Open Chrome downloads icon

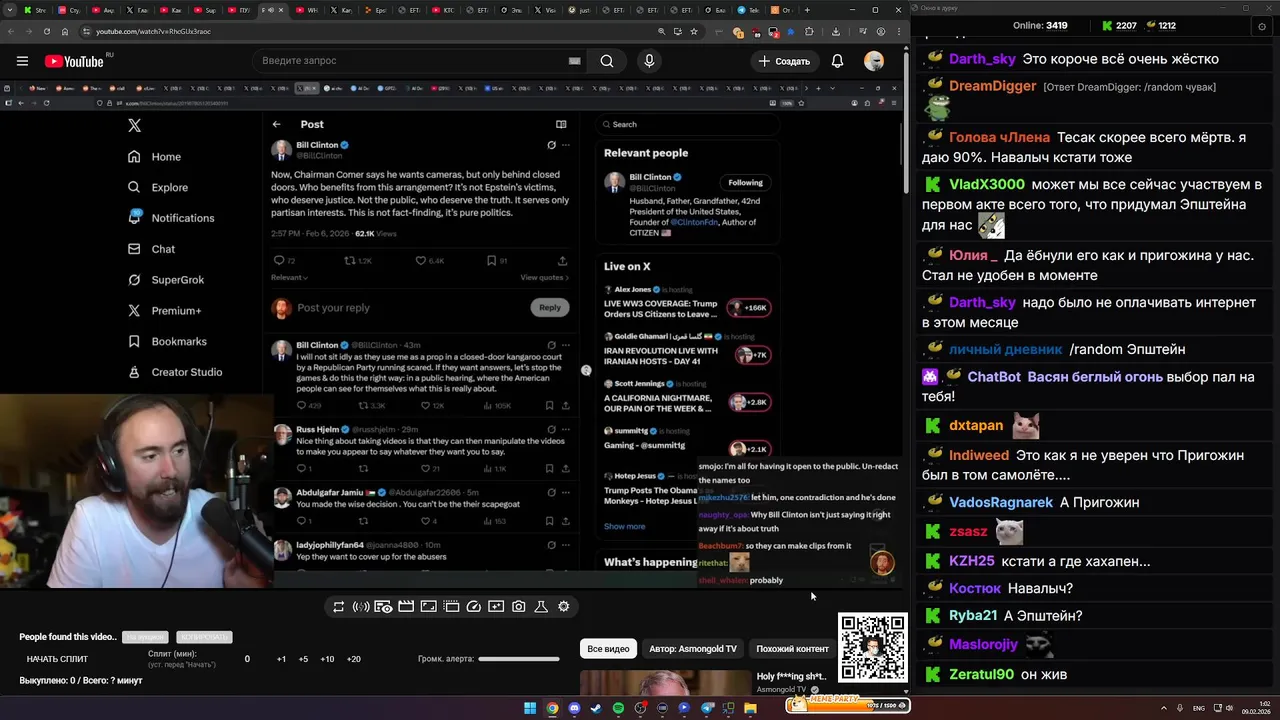[836, 31]
